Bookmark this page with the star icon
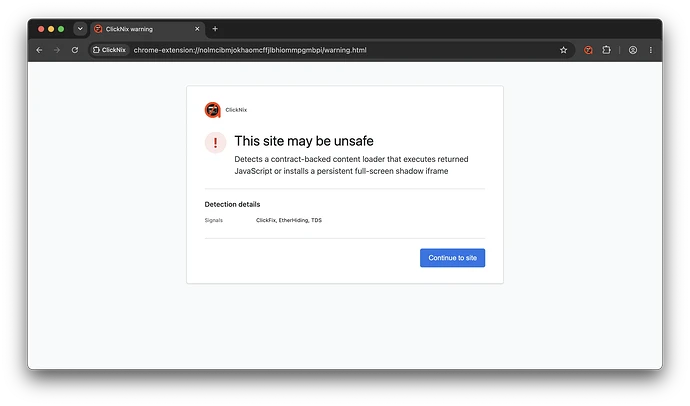Image resolution: width=690 pixels, height=406 pixels. coord(563,50)
